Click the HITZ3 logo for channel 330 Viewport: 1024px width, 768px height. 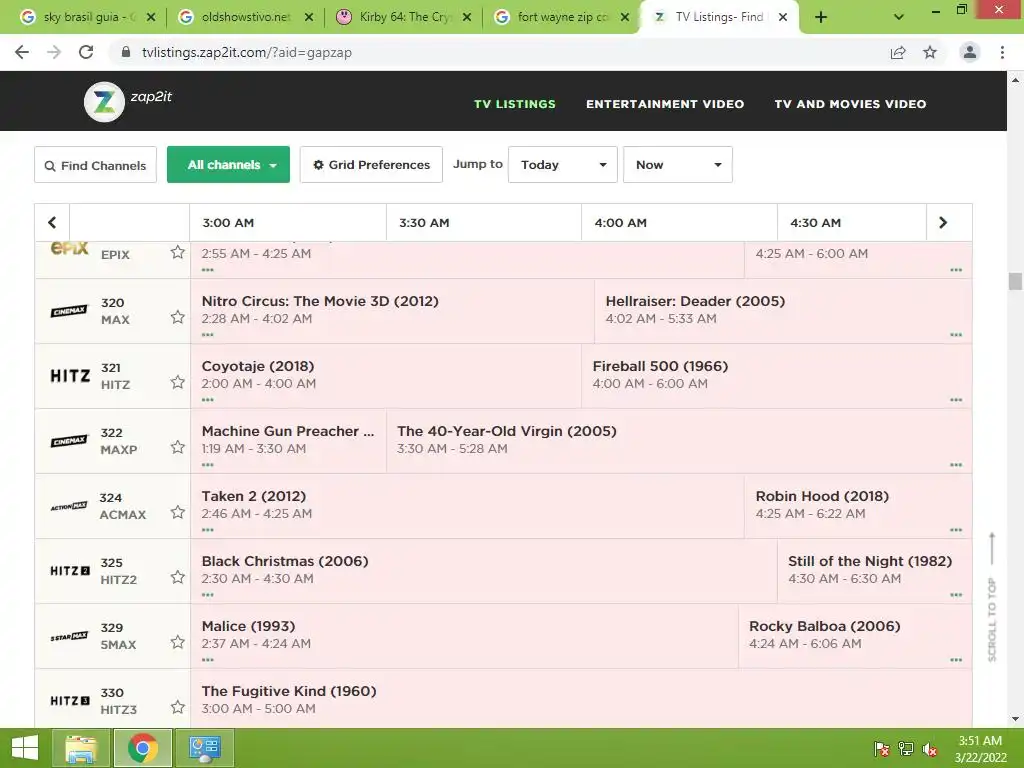[x=70, y=701]
